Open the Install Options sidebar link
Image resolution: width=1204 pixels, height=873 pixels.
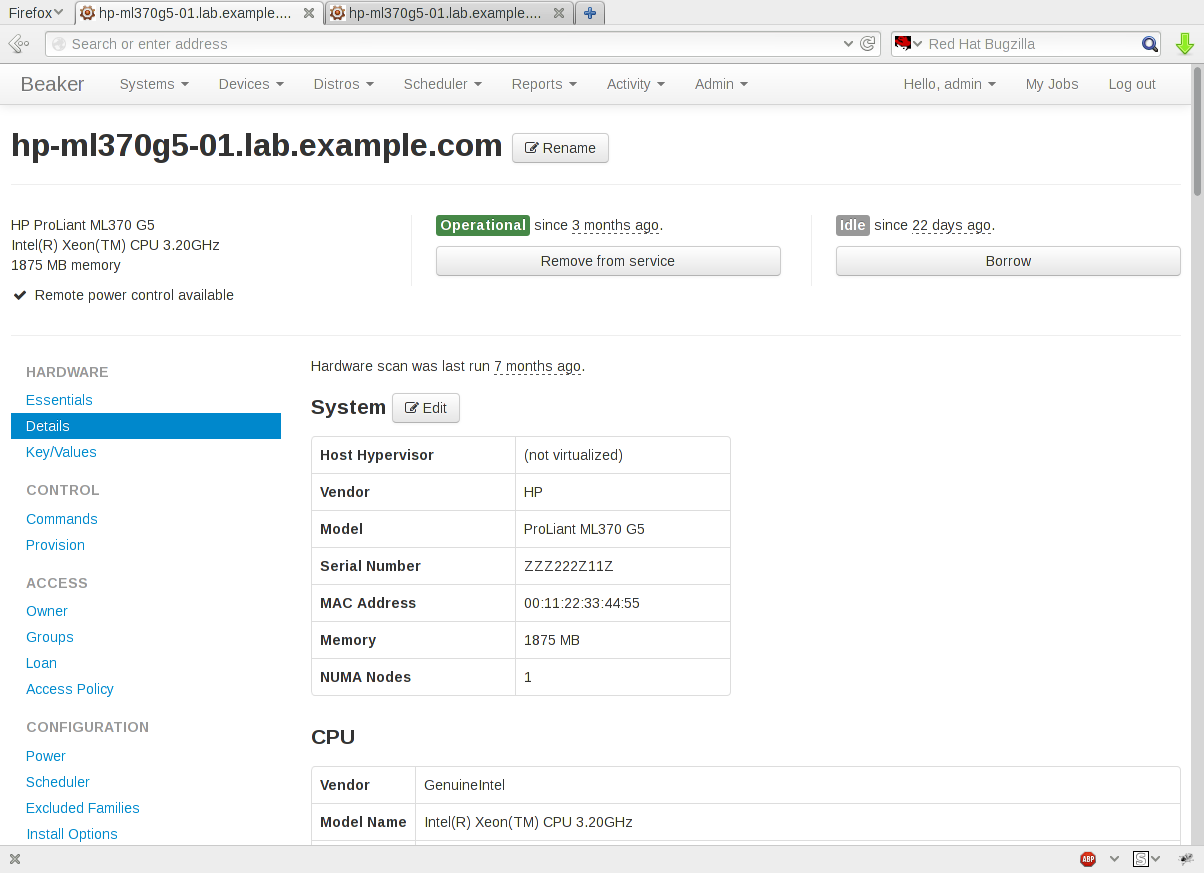72,834
